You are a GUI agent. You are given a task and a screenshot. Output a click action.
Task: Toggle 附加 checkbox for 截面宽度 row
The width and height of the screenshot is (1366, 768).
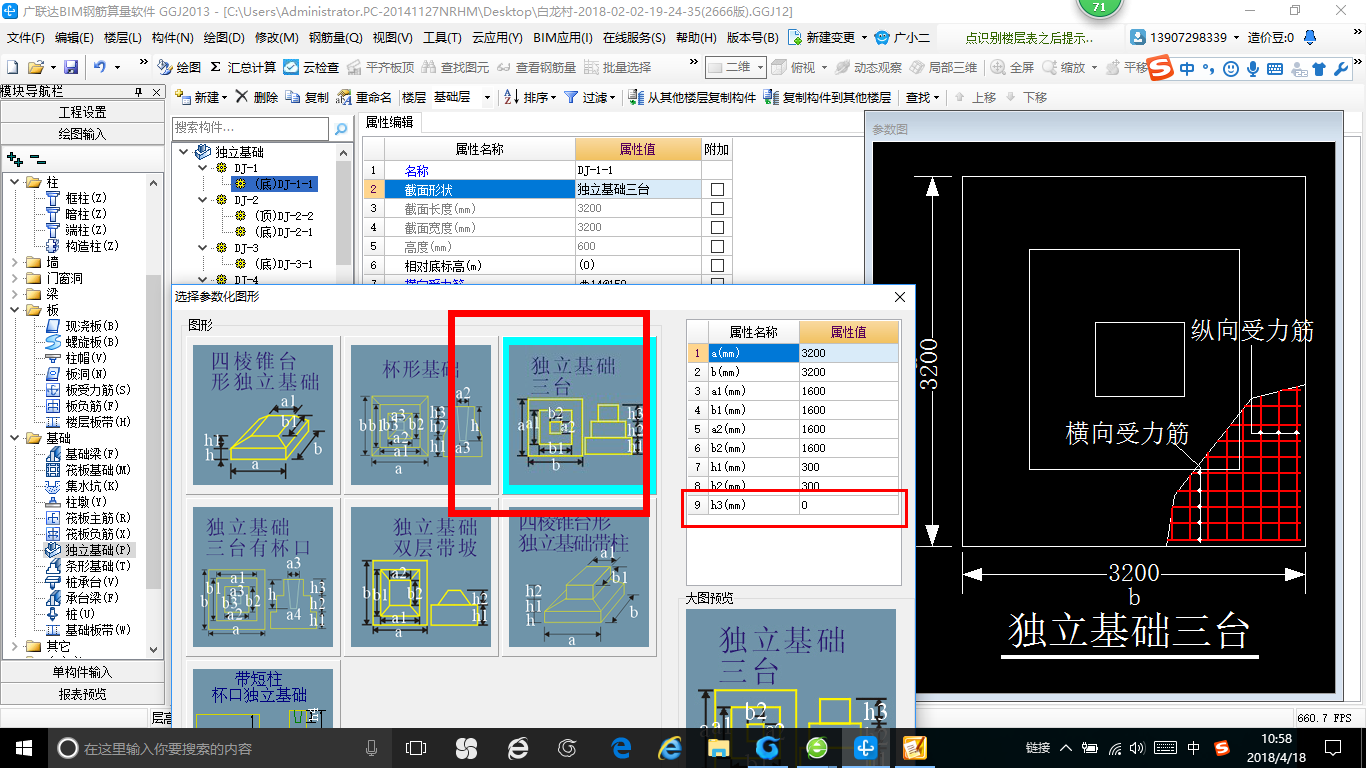(x=717, y=227)
